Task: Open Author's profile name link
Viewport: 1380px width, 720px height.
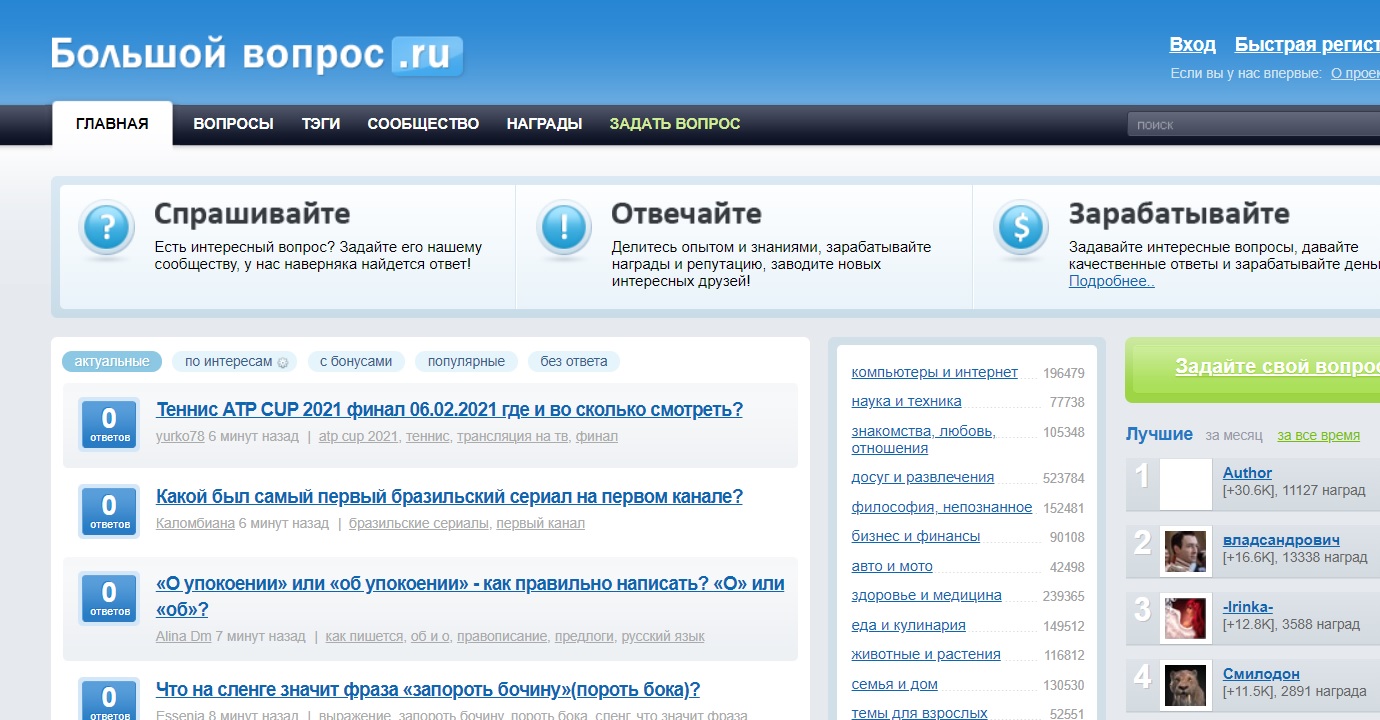Action: tap(1247, 473)
